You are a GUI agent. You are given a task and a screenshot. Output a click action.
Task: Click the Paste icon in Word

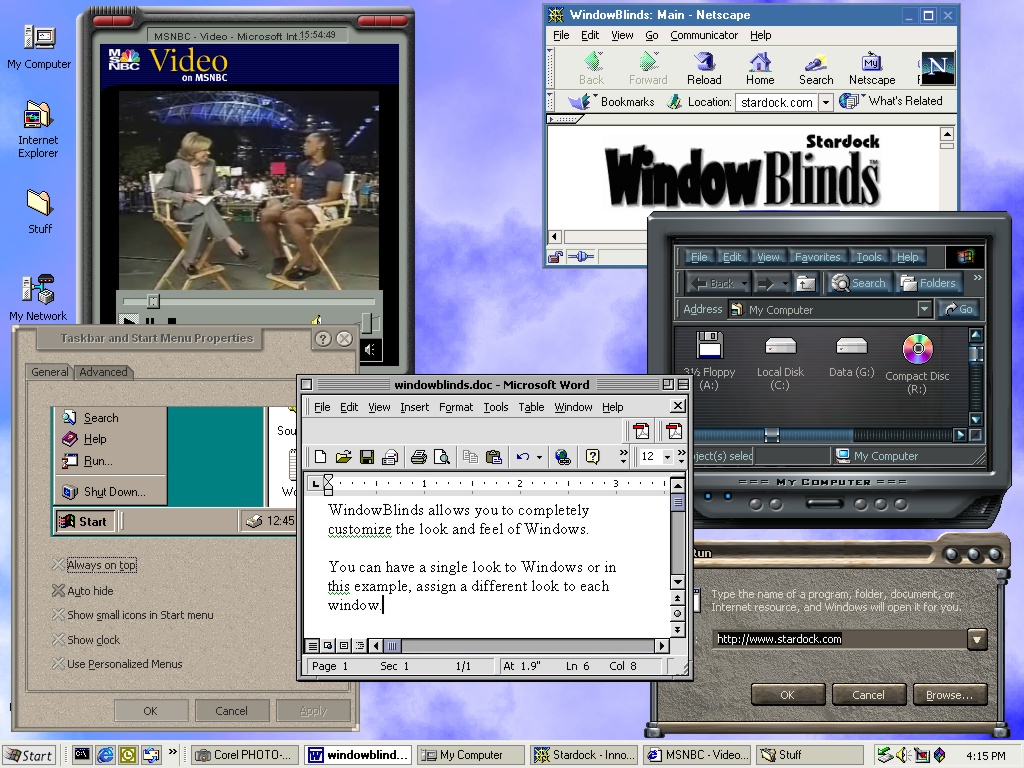[496, 457]
